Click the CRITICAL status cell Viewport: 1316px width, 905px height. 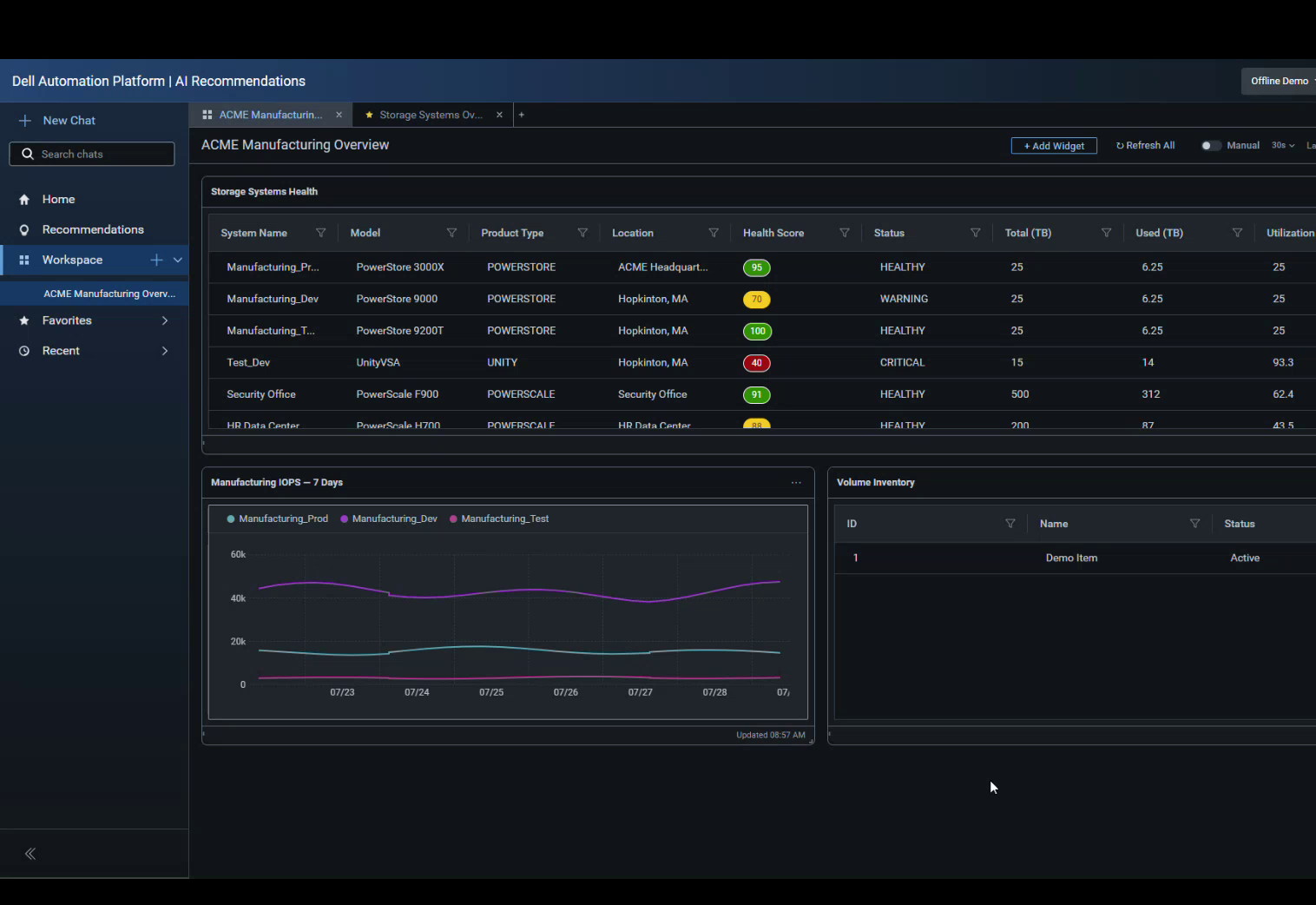[902, 362]
